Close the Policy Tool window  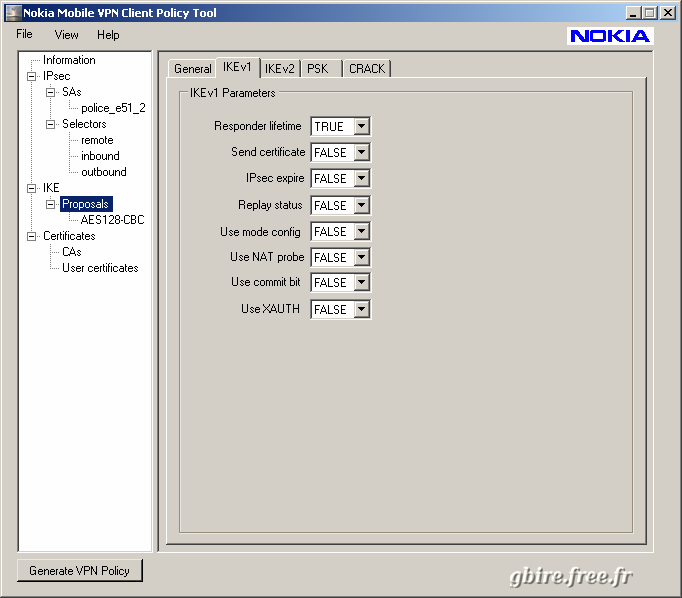[x=668, y=13]
